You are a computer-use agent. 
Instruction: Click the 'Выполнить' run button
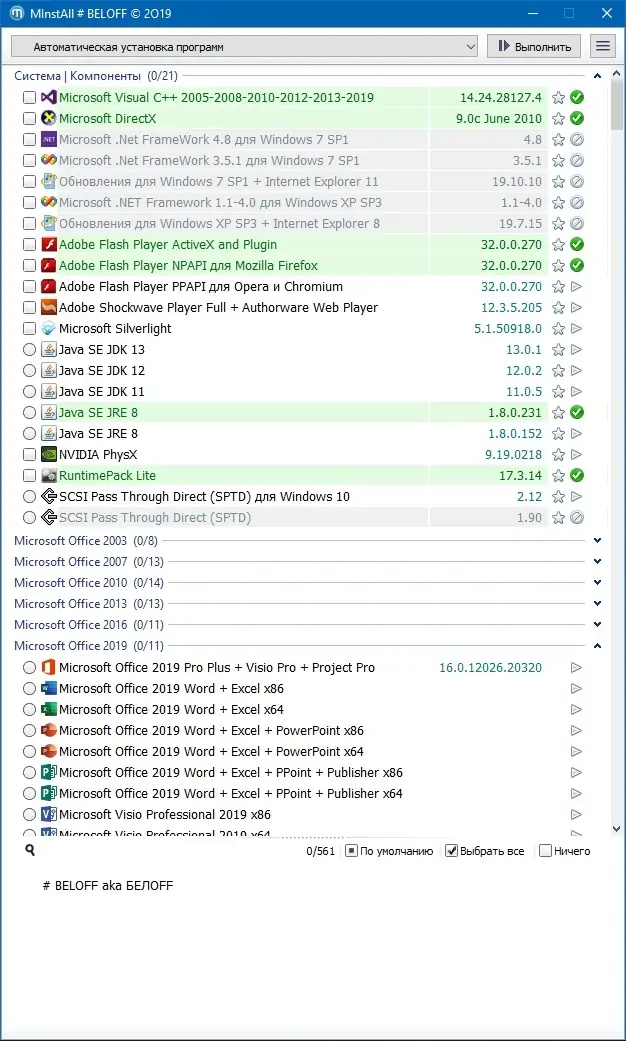click(x=534, y=46)
